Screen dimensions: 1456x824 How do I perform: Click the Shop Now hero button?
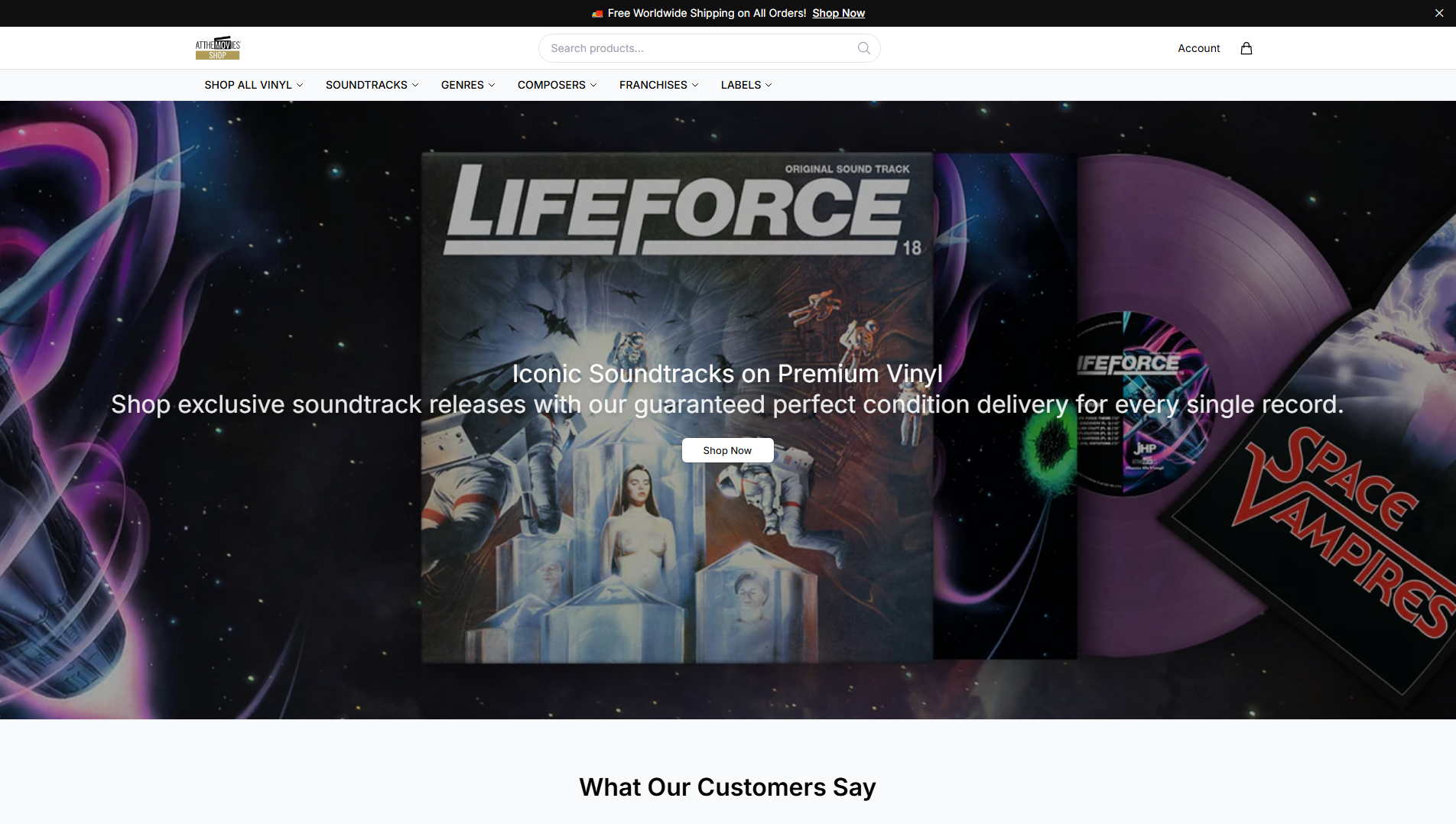point(727,450)
